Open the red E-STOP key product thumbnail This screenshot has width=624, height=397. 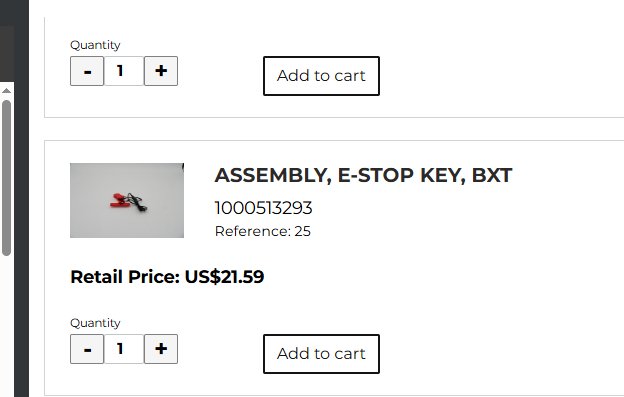click(127, 200)
